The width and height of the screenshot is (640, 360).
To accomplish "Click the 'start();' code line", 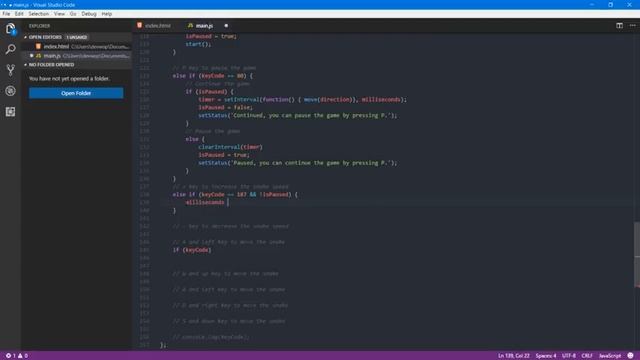I will (x=198, y=44).
